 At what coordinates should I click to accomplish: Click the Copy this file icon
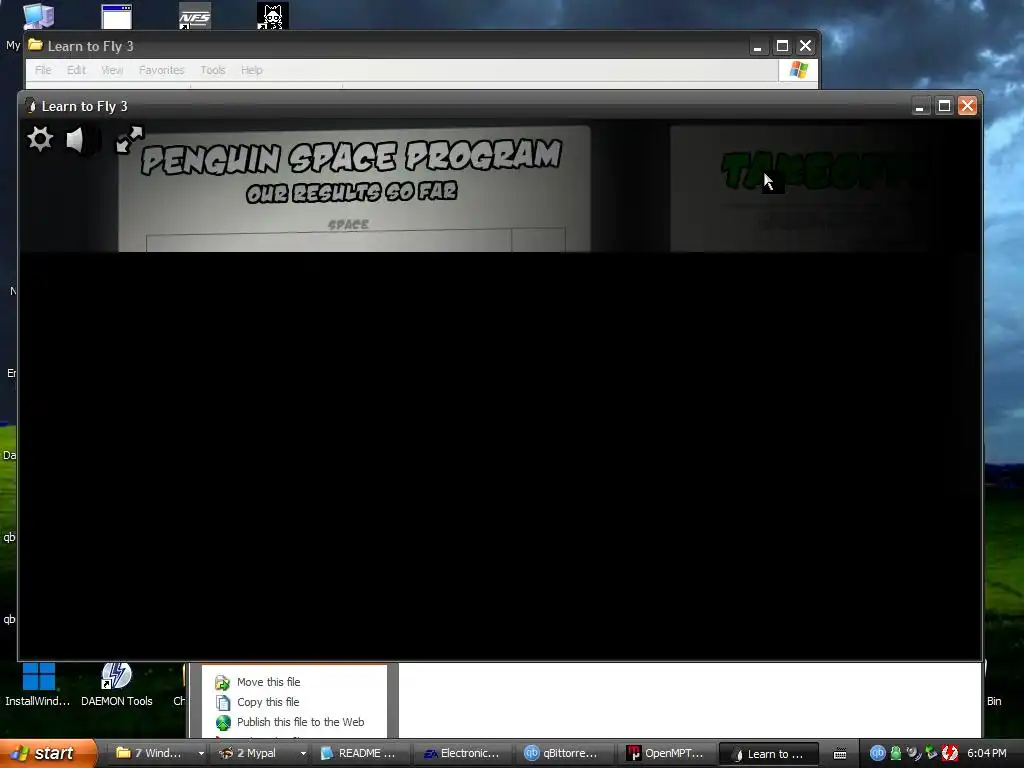tap(223, 703)
